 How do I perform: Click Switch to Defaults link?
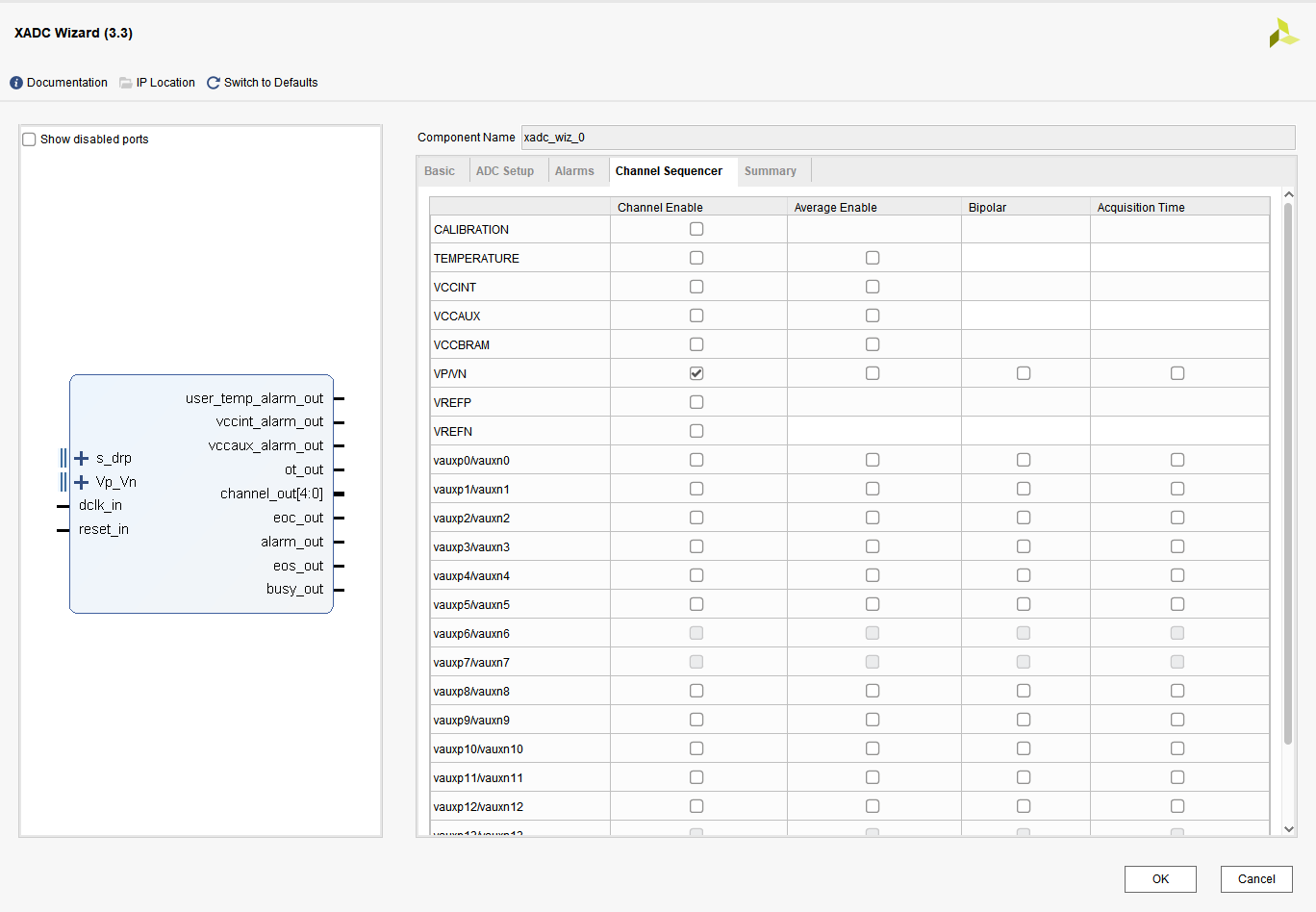271,83
